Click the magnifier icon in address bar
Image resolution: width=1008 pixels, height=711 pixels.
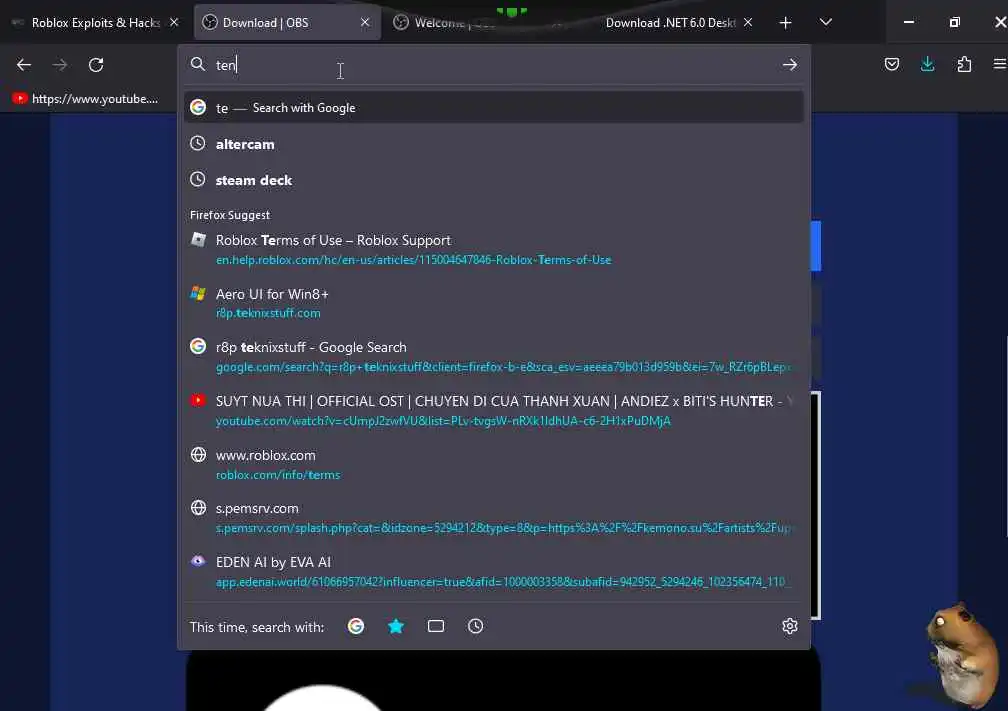pyautogui.click(x=198, y=64)
